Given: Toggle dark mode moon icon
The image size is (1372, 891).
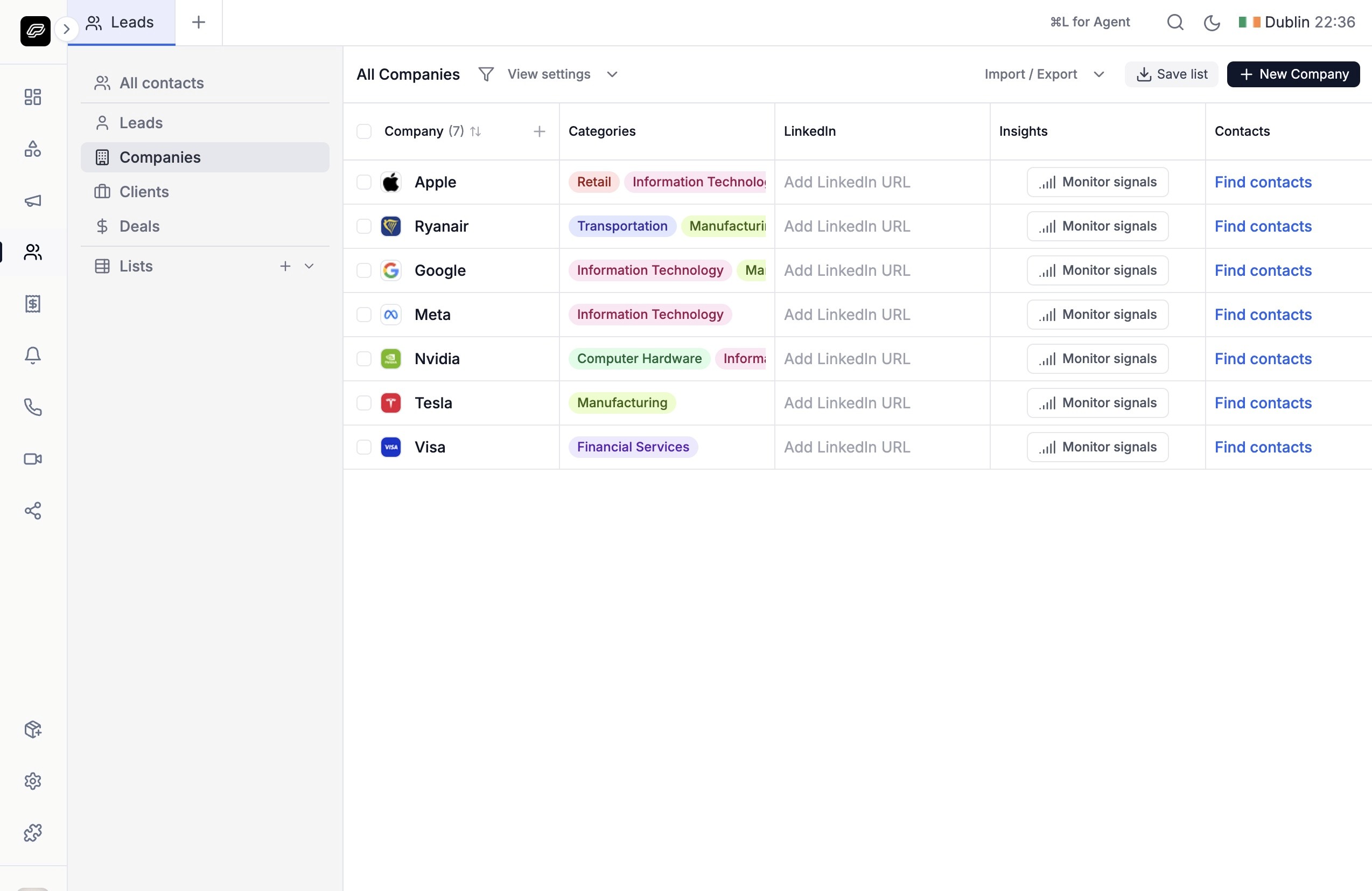Looking at the screenshot, I should (x=1212, y=23).
